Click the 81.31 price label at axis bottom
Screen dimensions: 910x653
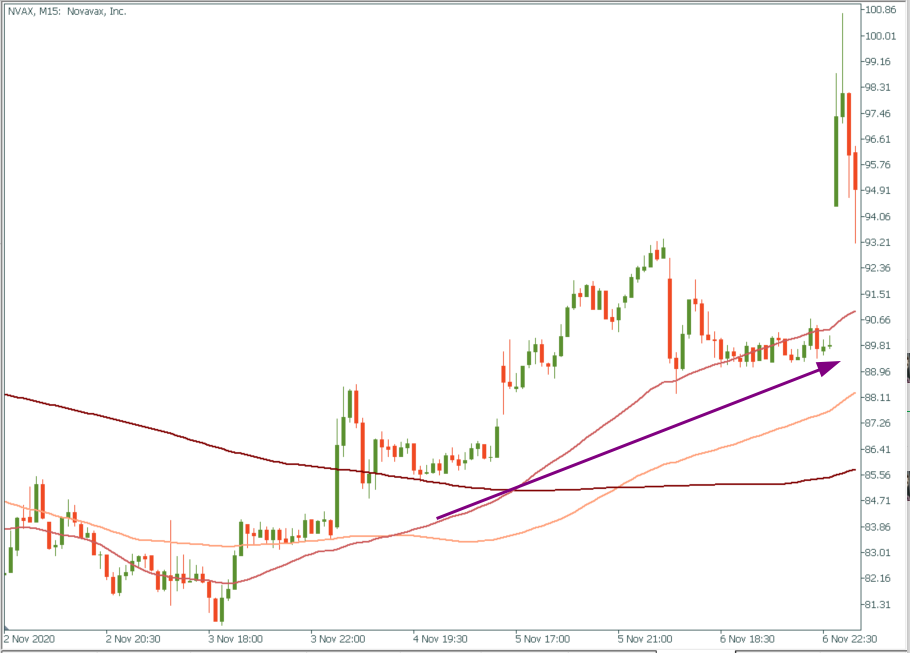[x=881, y=604]
